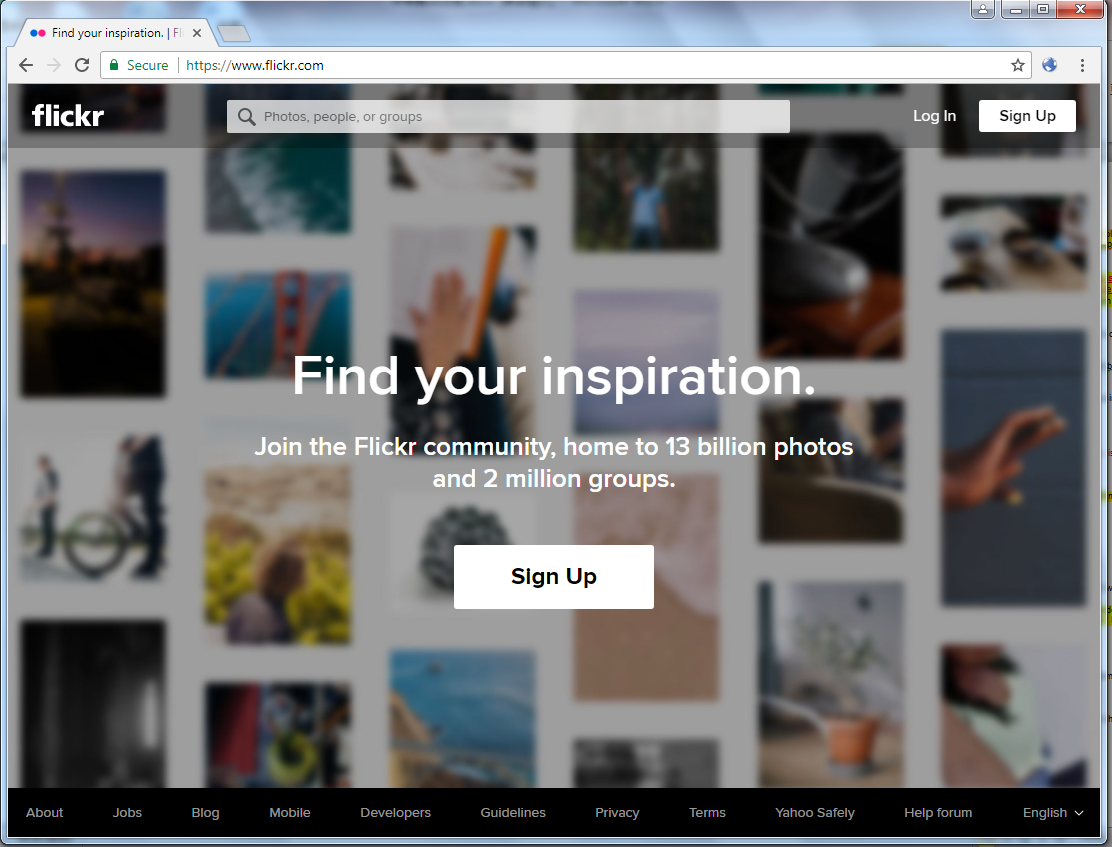Open the Help forum footer link
Image resolution: width=1112 pixels, height=847 pixels.
938,812
